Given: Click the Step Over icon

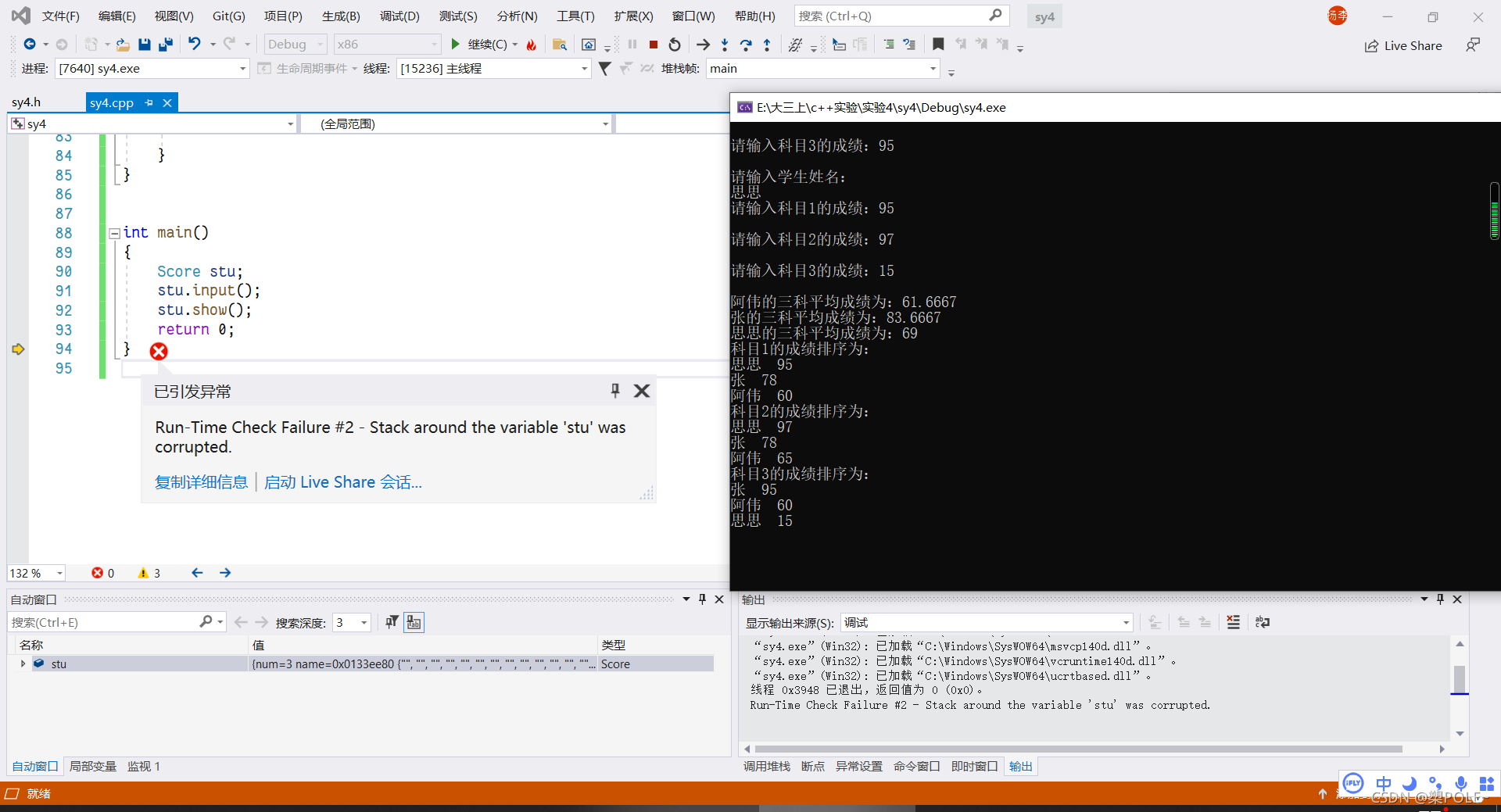Looking at the screenshot, I should 746,45.
